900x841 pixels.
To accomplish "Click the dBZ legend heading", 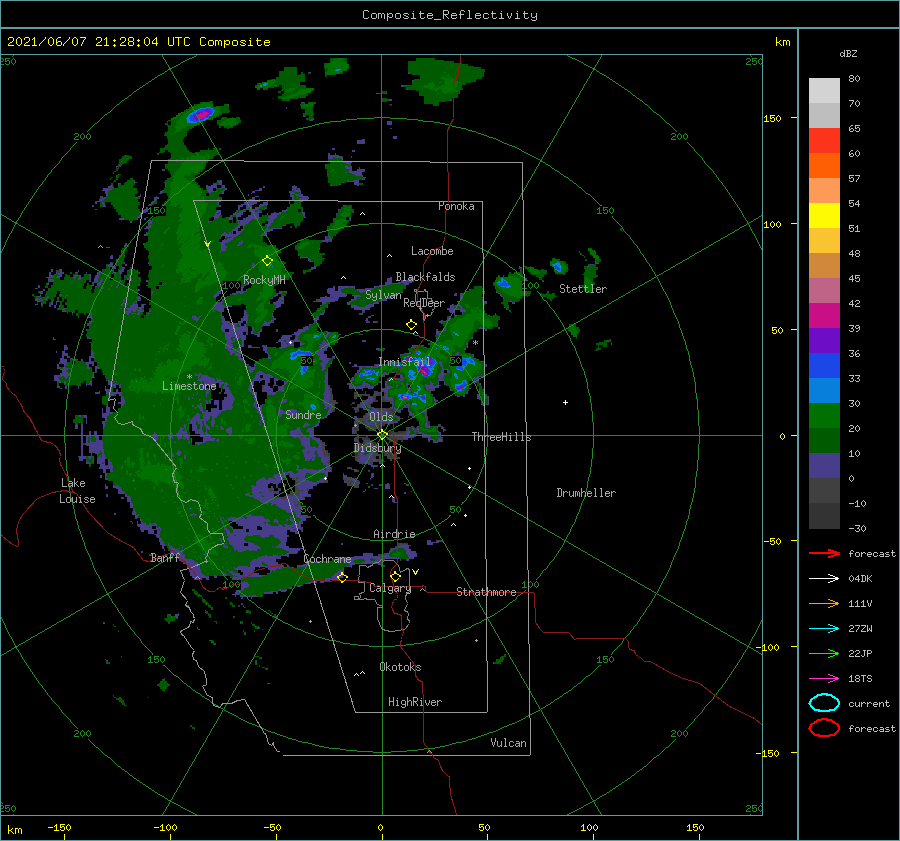I will tap(848, 53).
